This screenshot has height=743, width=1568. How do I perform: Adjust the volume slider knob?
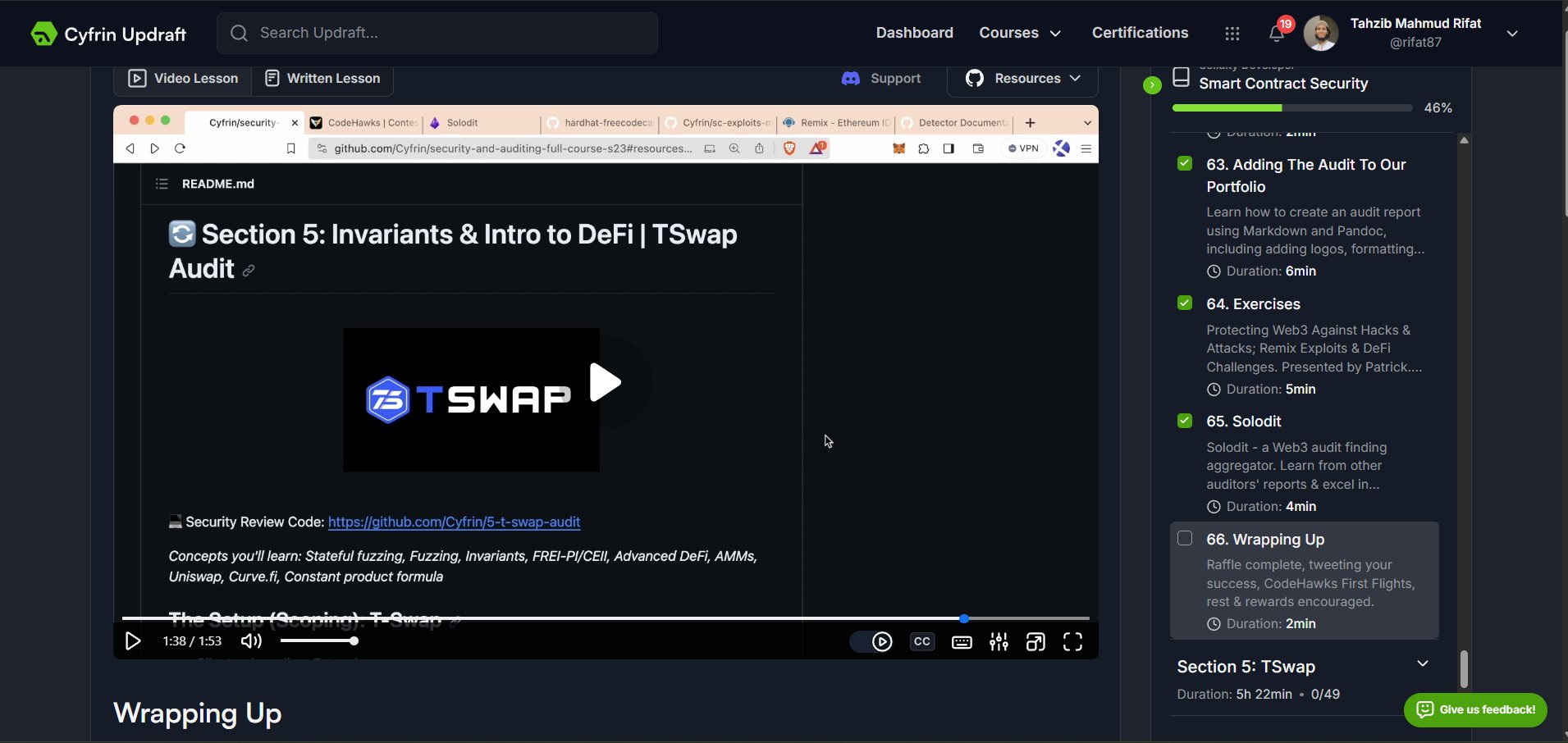click(x=354, y=641)
